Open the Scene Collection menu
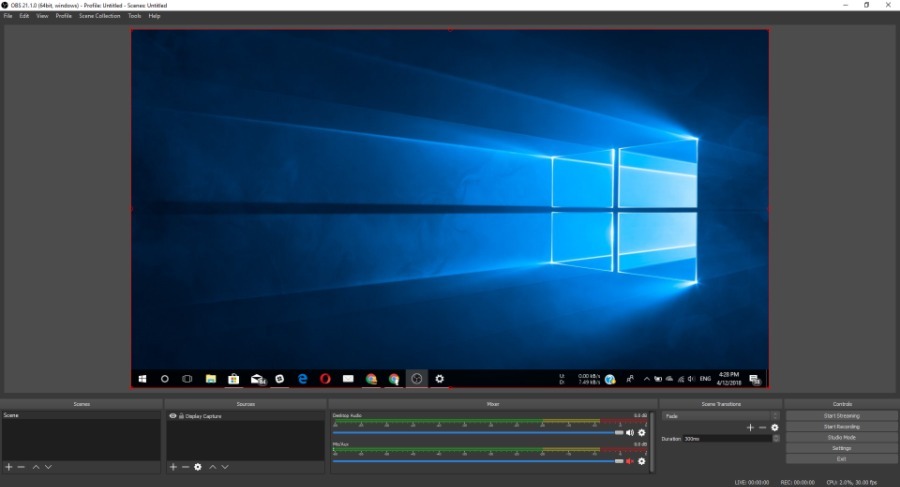This screenshot has width=900, height=487. (100, 16)
